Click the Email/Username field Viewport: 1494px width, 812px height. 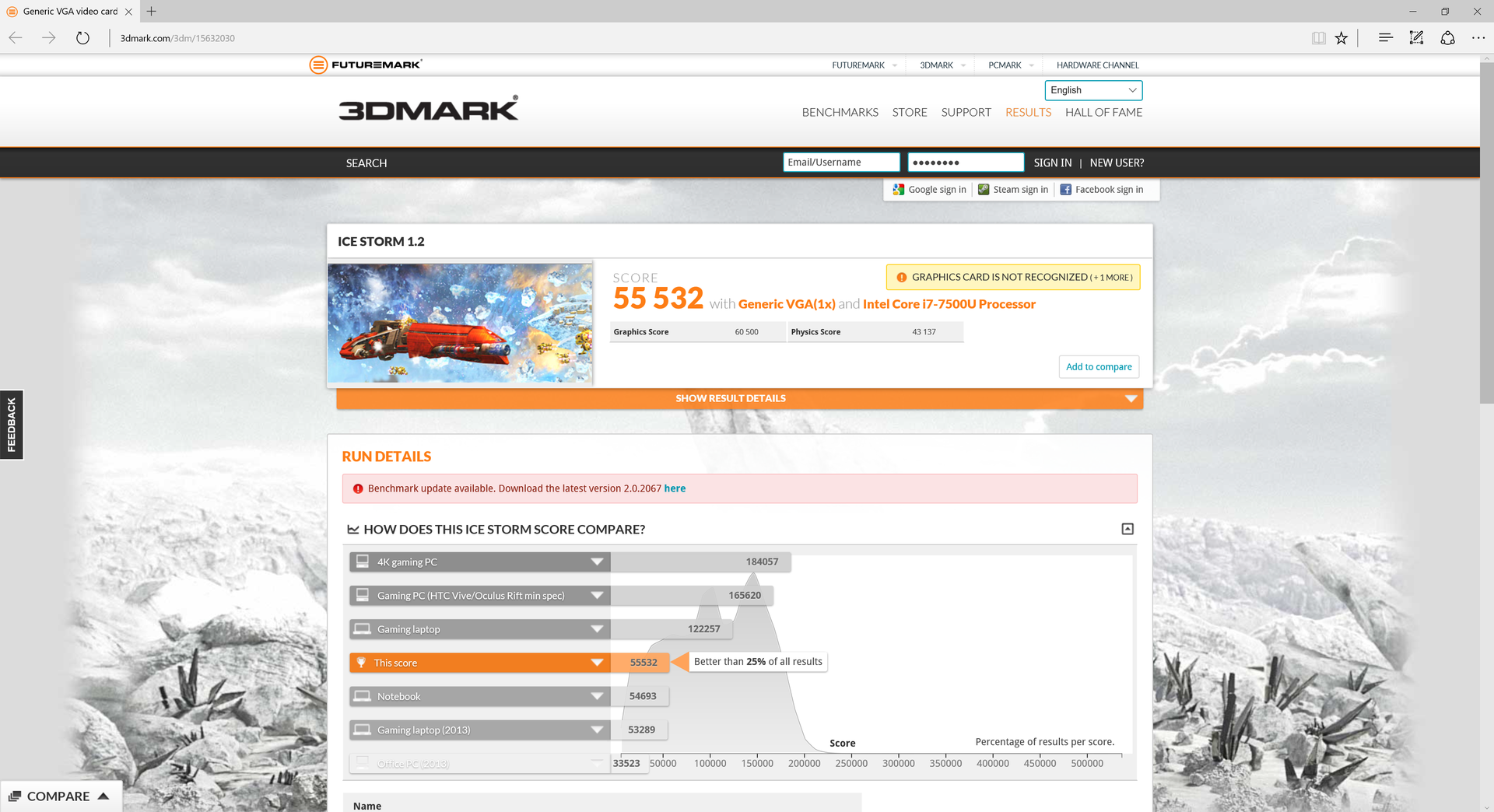pyautogui.click(x=841, y=162)
